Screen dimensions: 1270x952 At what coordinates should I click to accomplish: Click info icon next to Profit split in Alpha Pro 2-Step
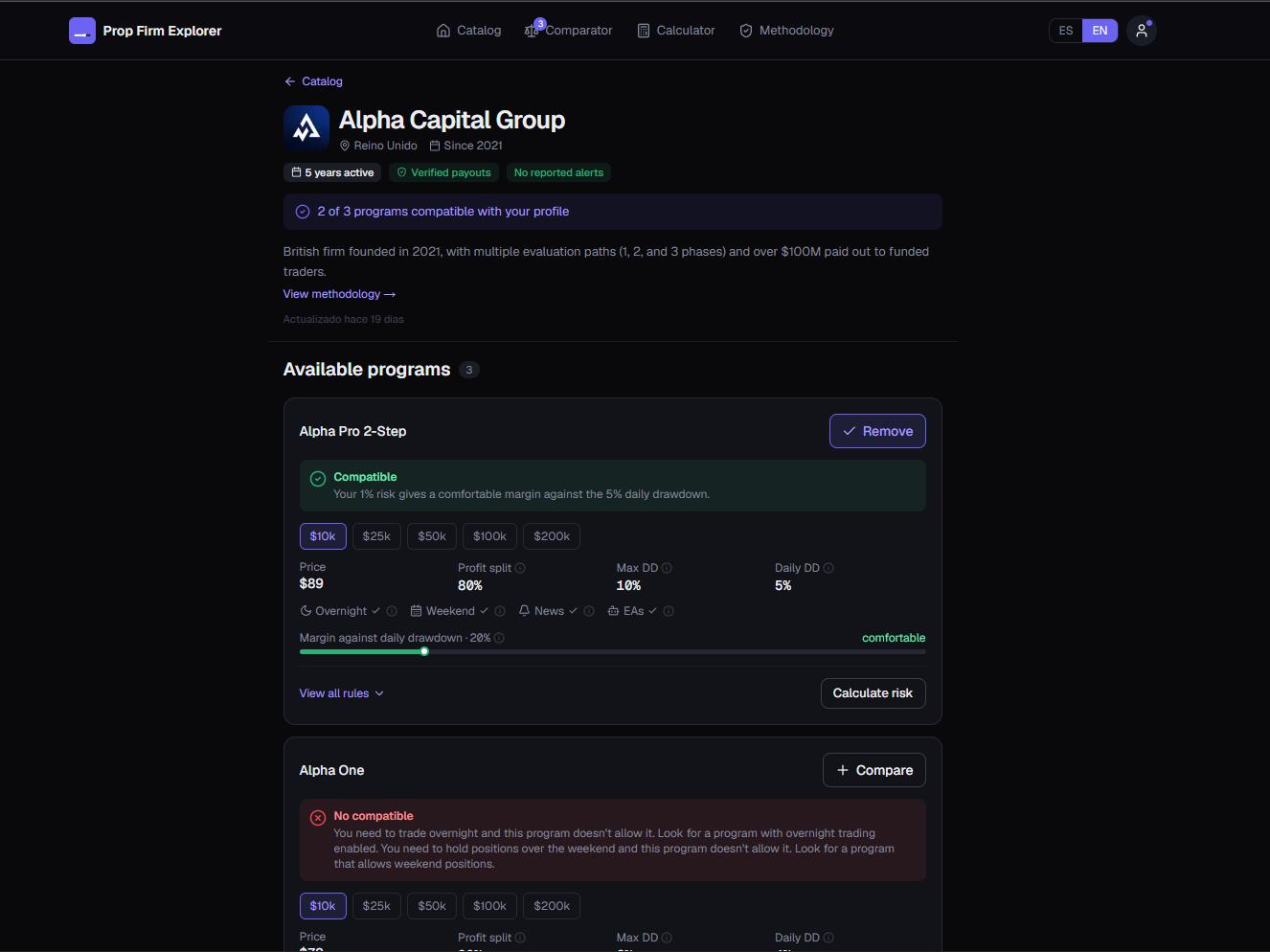(520, 568)
